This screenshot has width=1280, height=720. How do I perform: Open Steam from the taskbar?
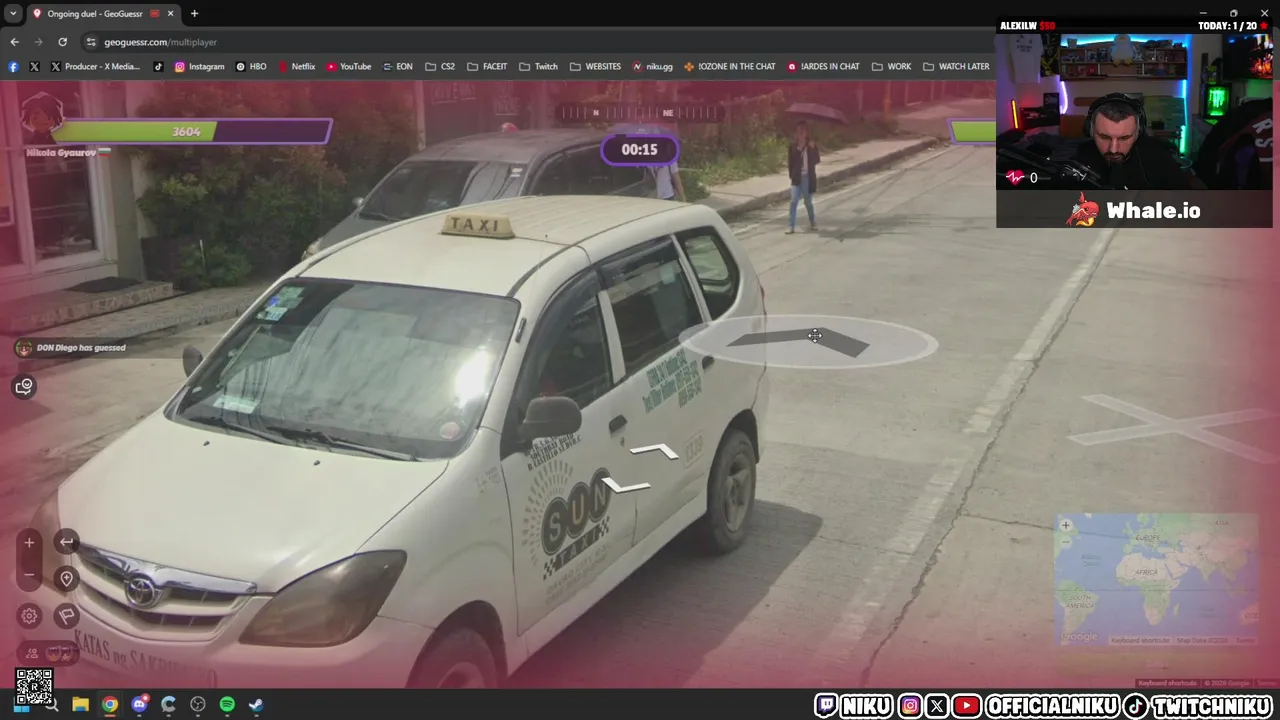(x=256, y=705)
